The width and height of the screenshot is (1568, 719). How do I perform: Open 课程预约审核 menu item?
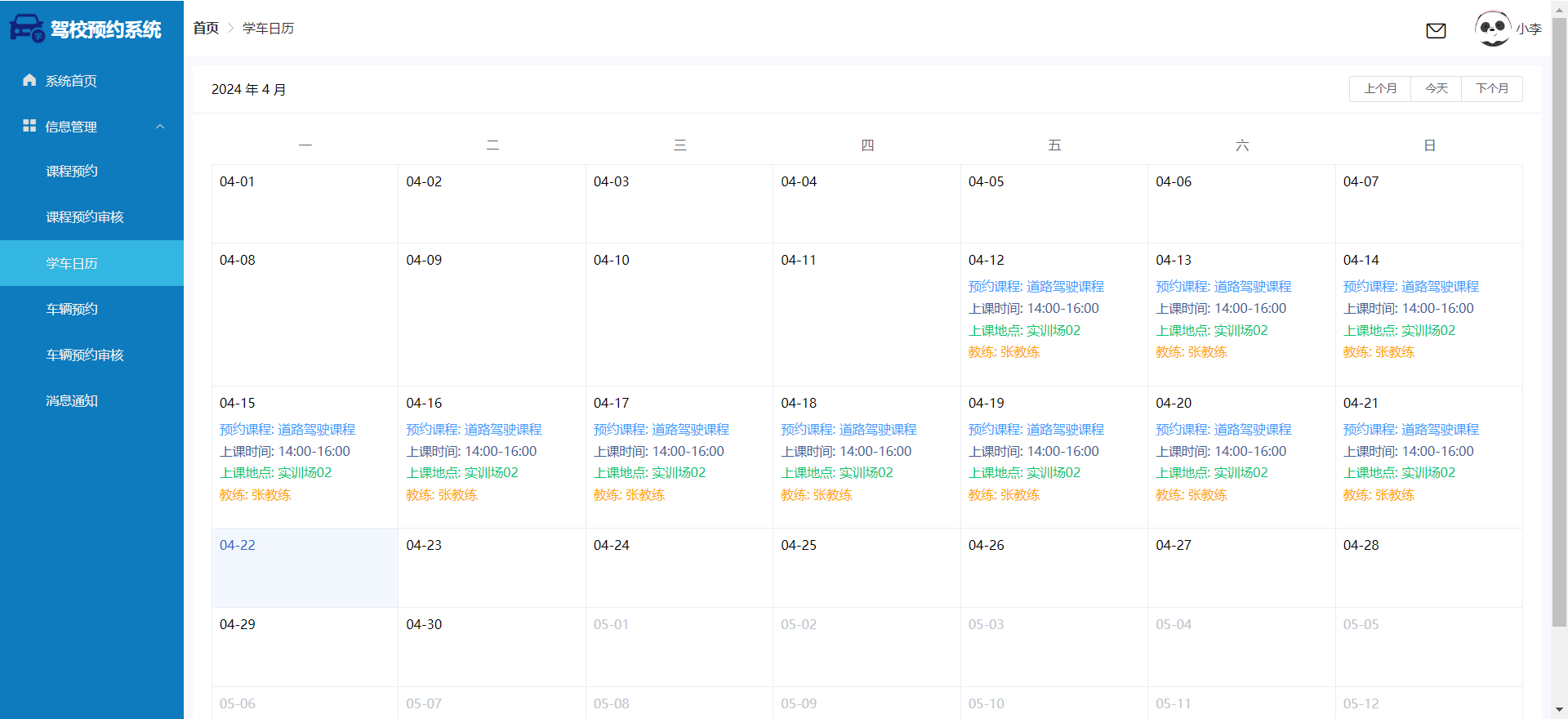coord(85,217)
